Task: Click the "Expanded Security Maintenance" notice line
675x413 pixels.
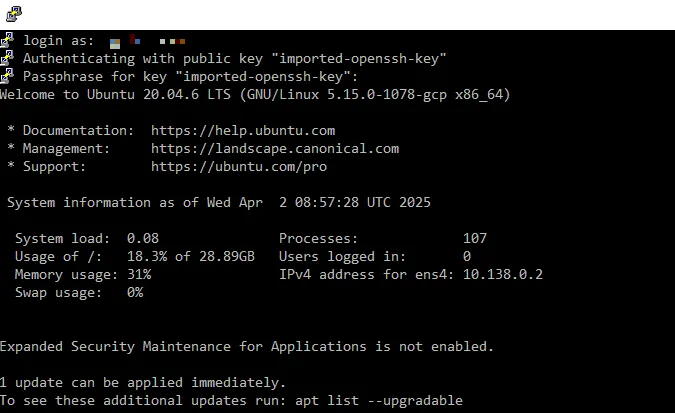Action: tap(247, 347)
